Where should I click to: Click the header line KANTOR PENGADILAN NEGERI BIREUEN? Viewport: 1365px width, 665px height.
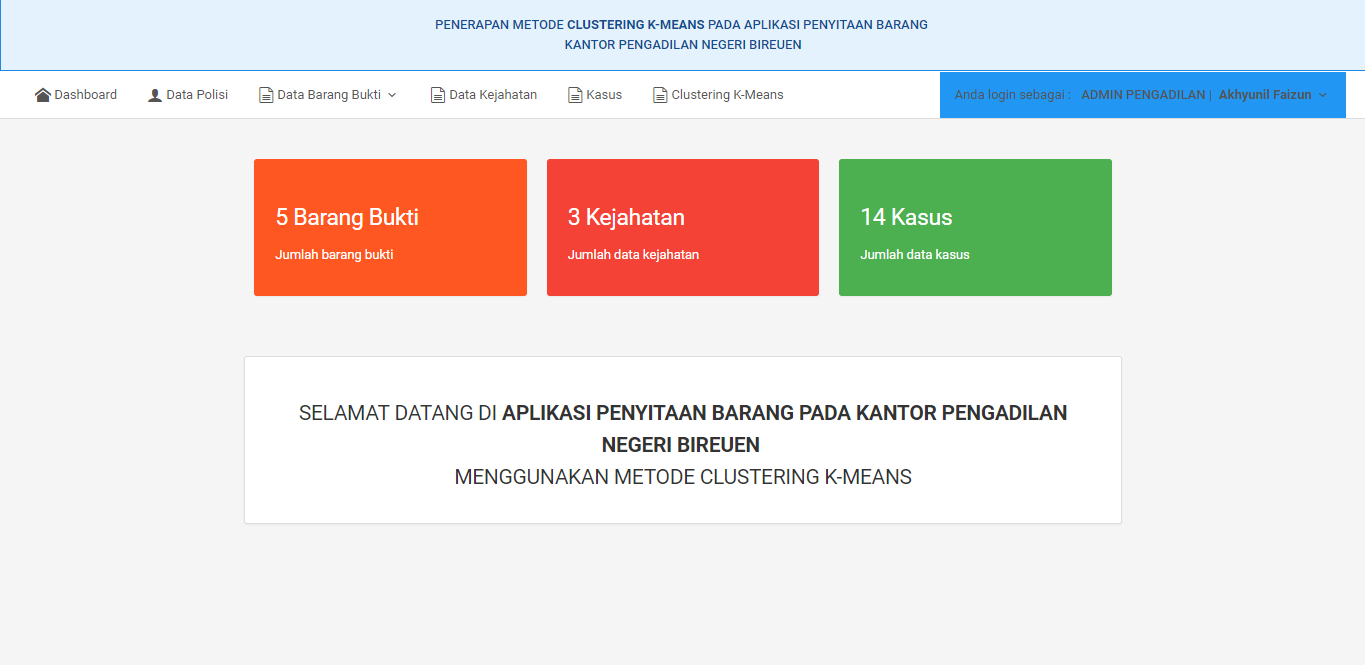pyautogui.click(x=683, y=45)
